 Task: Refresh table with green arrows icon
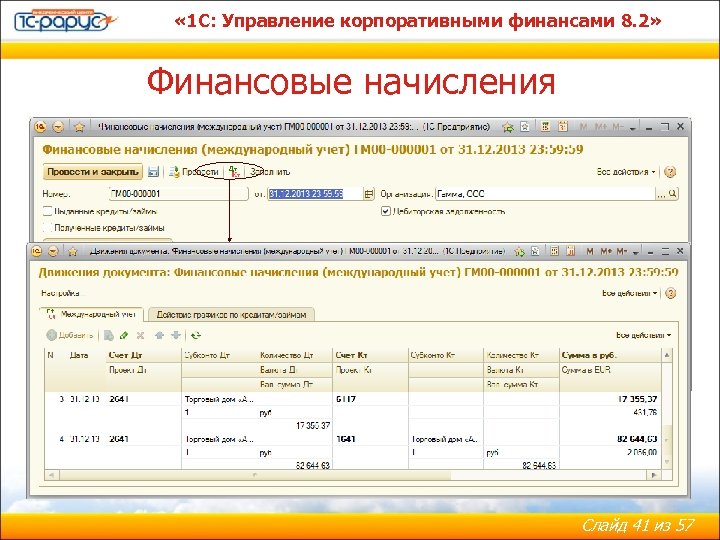[196, 335]
